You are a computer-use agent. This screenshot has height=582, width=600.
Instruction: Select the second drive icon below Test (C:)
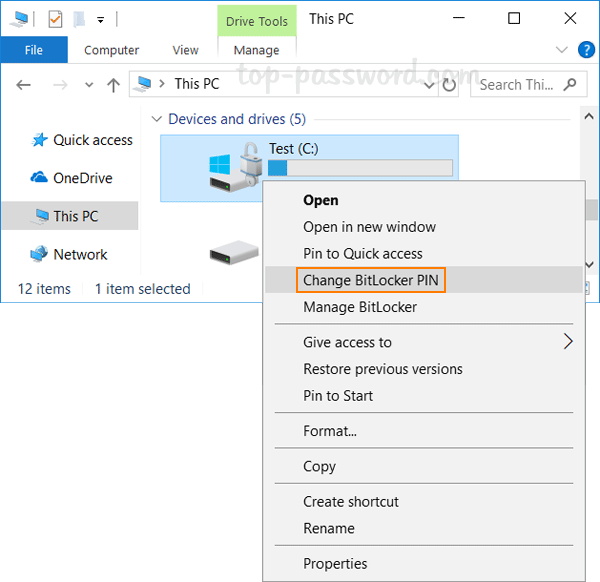click(x=234, y=252)
